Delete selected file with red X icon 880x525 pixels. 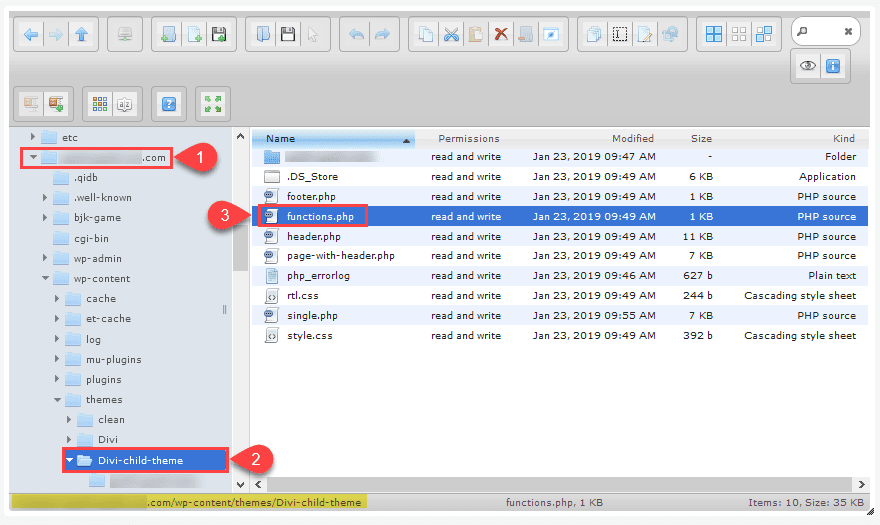point(501,34)
